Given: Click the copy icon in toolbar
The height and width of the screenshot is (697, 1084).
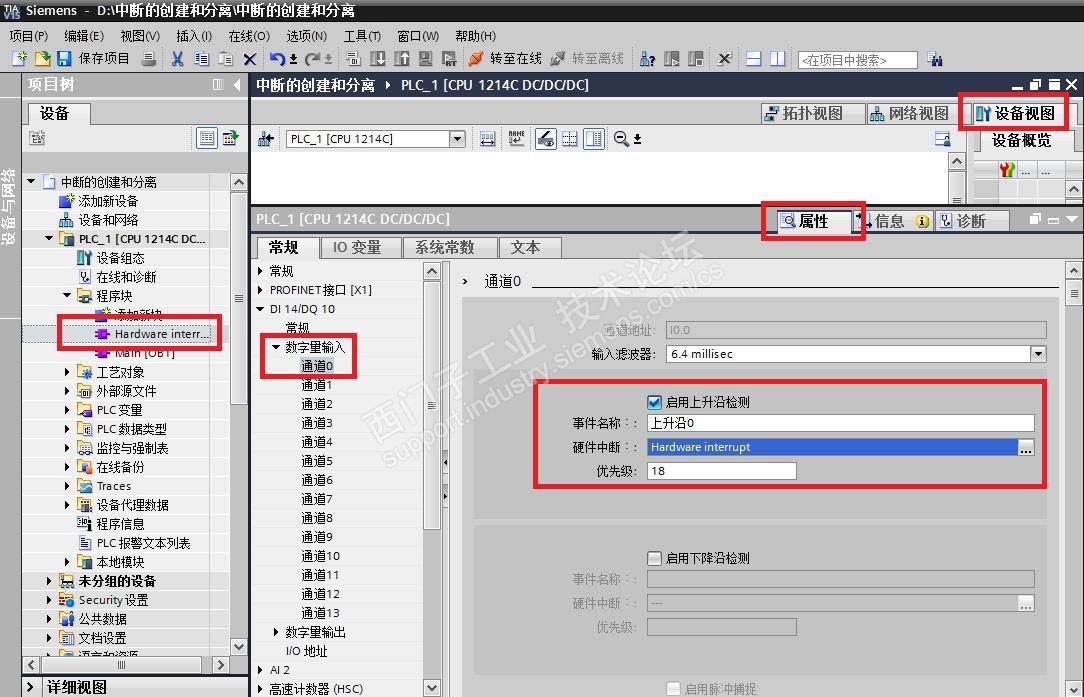Looking at the screenshot, I should point(201,59).
